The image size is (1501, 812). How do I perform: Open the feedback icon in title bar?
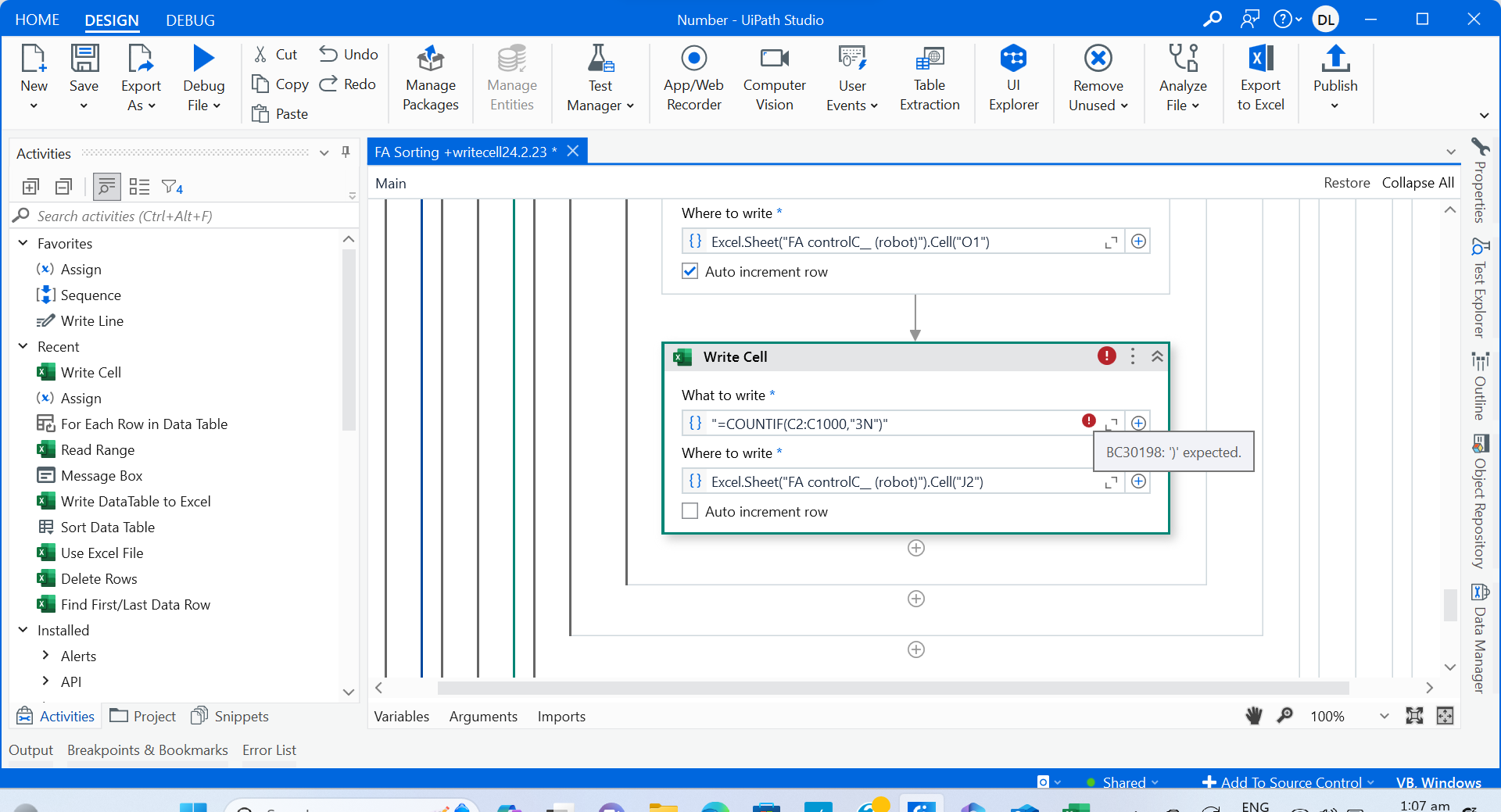pos(1249,19)
